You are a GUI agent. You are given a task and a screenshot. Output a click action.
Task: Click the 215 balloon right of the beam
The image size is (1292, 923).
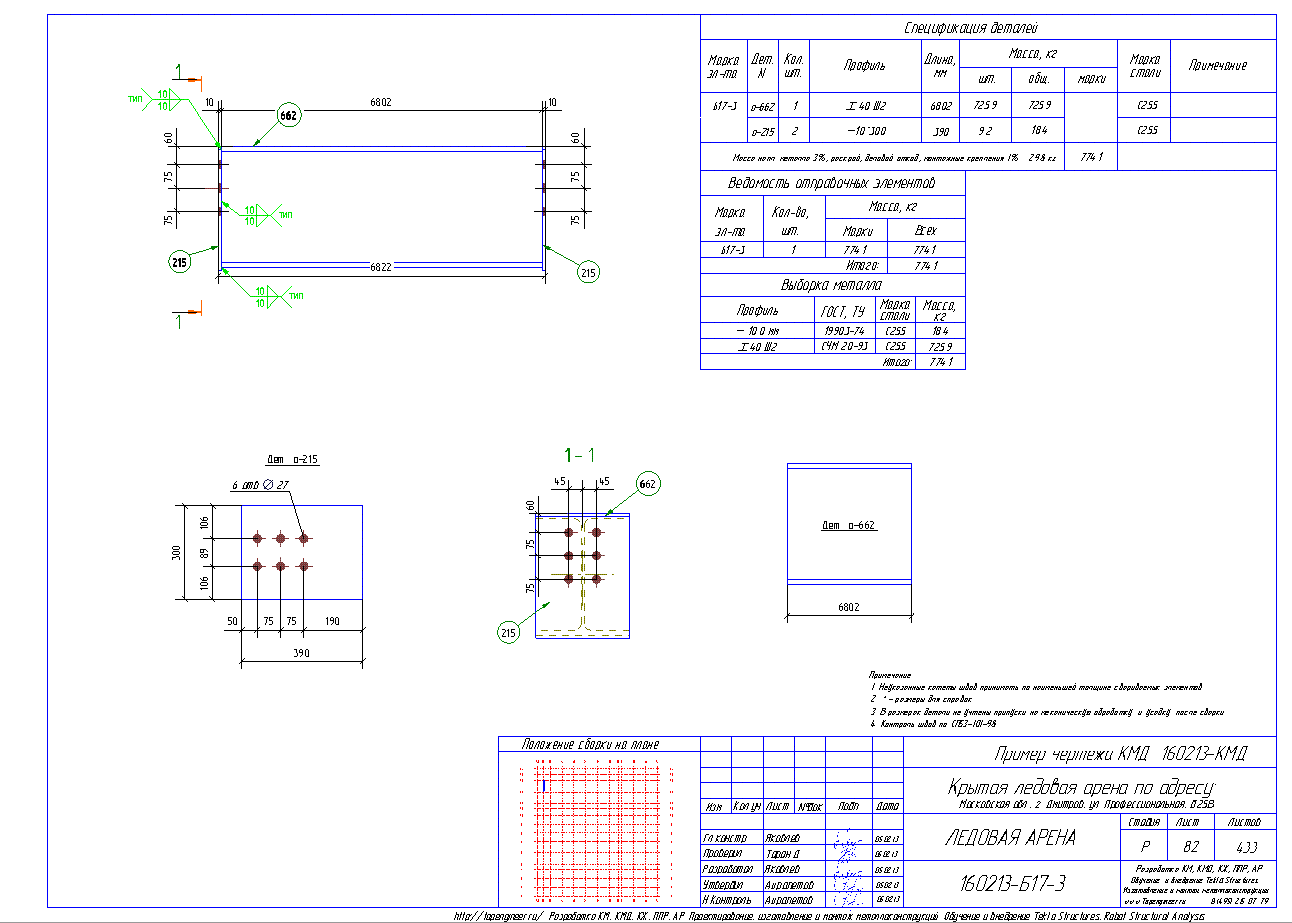[589, 272]
